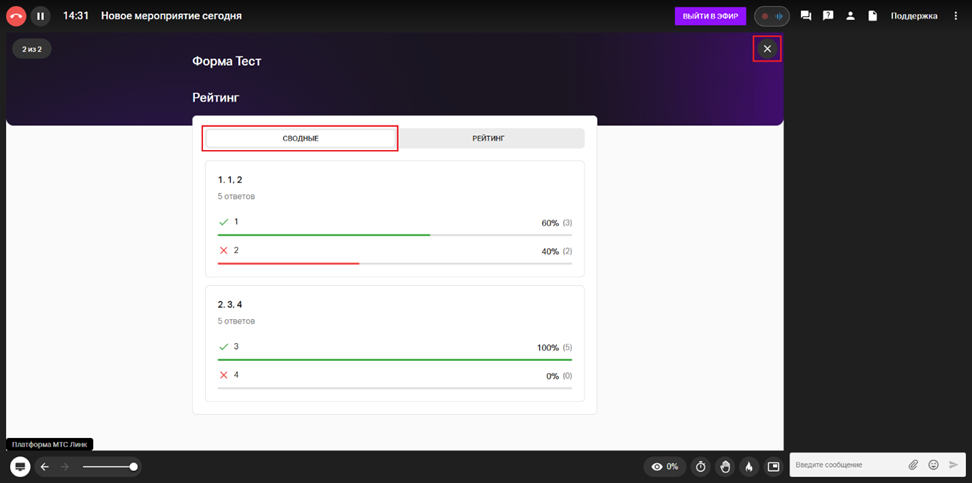Open the presentation screen icon at bottom left
The image size is (972, 483).
point(20,466)
